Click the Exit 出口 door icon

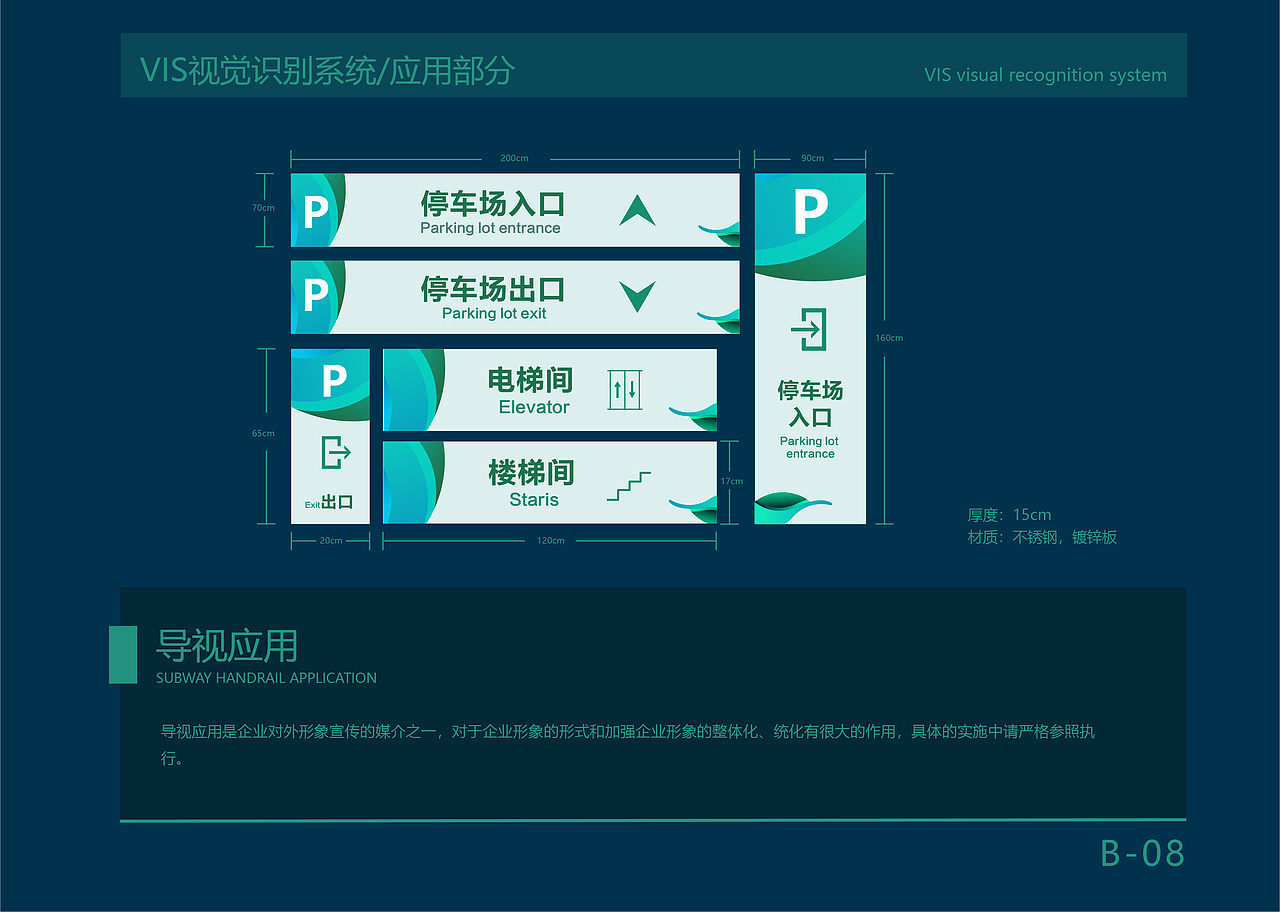335,452
